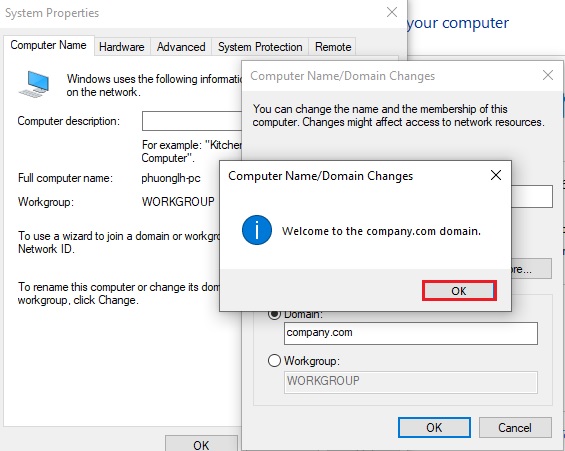Click OK at bottom of System Properties
This screenshot has width=565, height=451.
point(201,444)
